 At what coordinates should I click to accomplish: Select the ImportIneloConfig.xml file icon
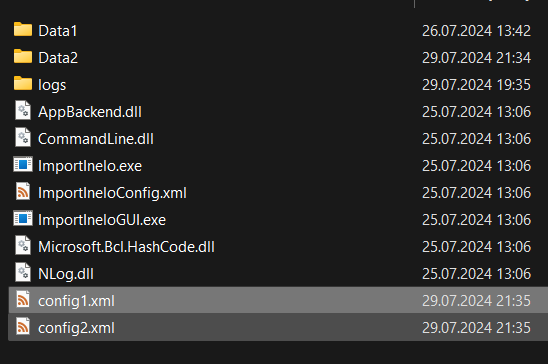click(x=23, y=191)
